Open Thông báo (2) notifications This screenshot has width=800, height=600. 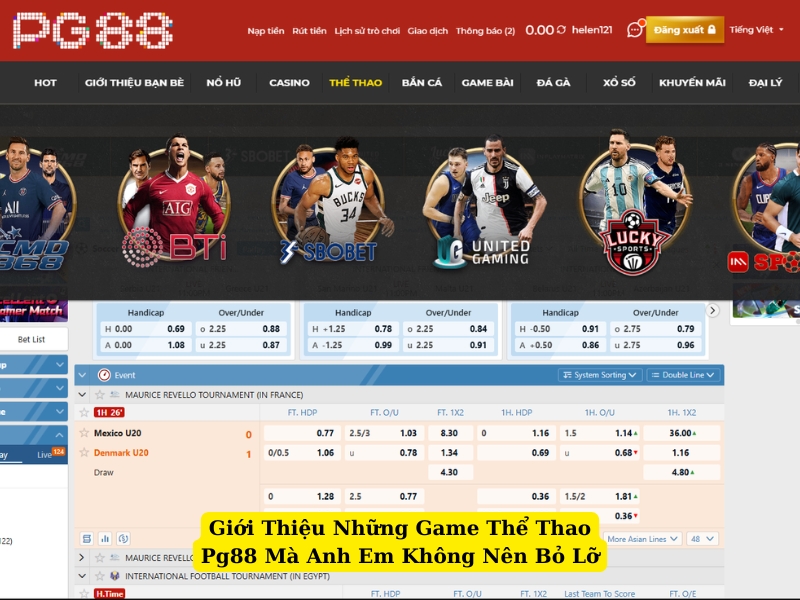(485, 31)
